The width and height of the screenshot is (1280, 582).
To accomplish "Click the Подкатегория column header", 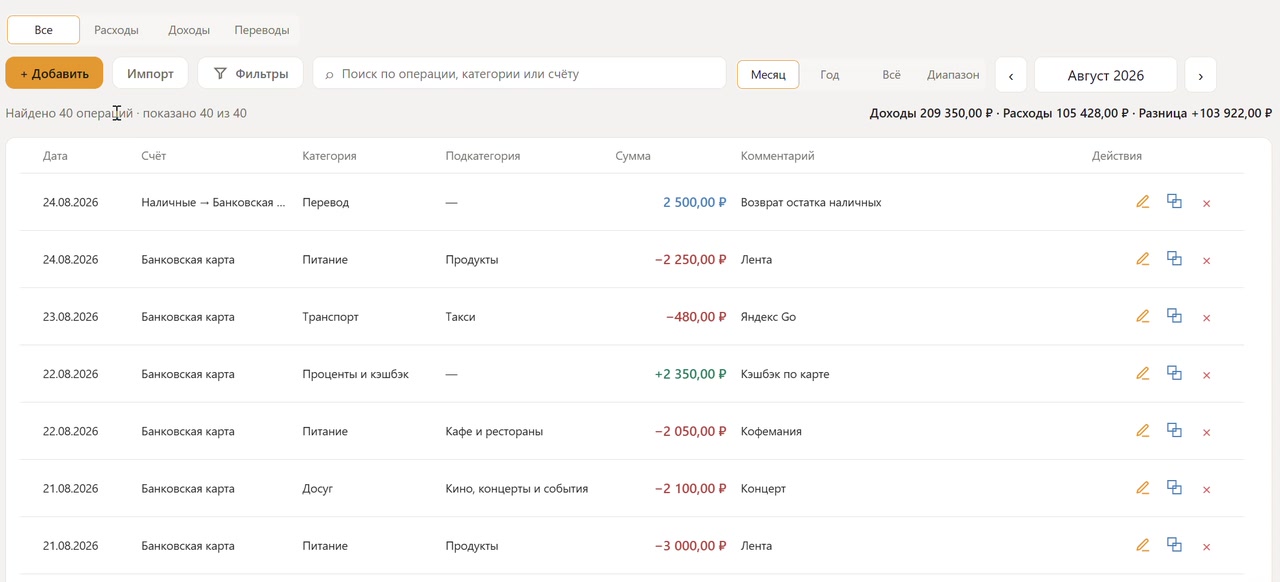I will (483, 156).
